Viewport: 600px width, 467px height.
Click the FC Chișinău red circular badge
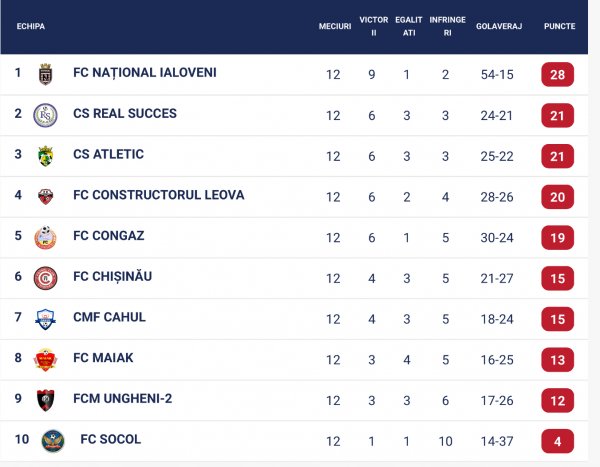tap(45, 278)
